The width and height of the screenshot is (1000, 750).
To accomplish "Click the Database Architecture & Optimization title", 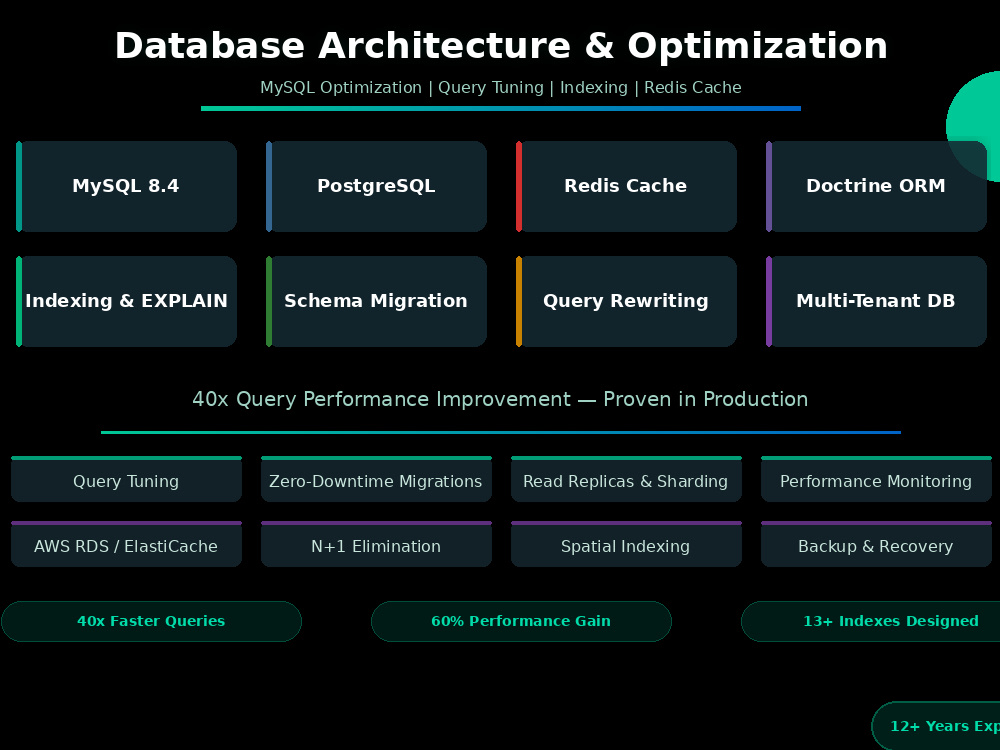I will click(501, 46).
